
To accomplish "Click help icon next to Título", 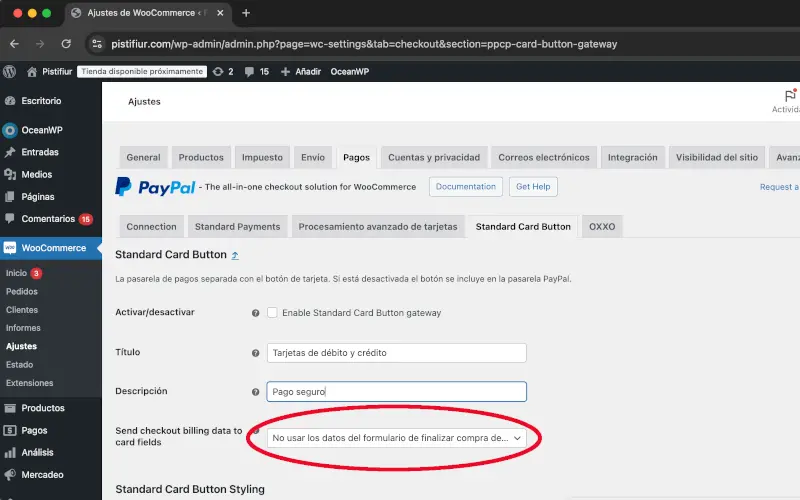I will pos(256,353).
